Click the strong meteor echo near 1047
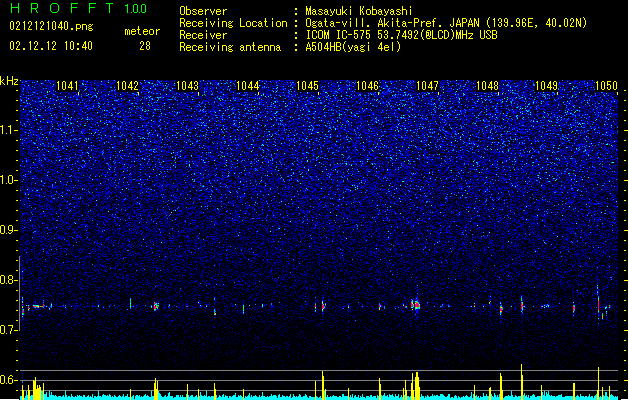Viewport: 629px width, 400px height. click(416, 305)
